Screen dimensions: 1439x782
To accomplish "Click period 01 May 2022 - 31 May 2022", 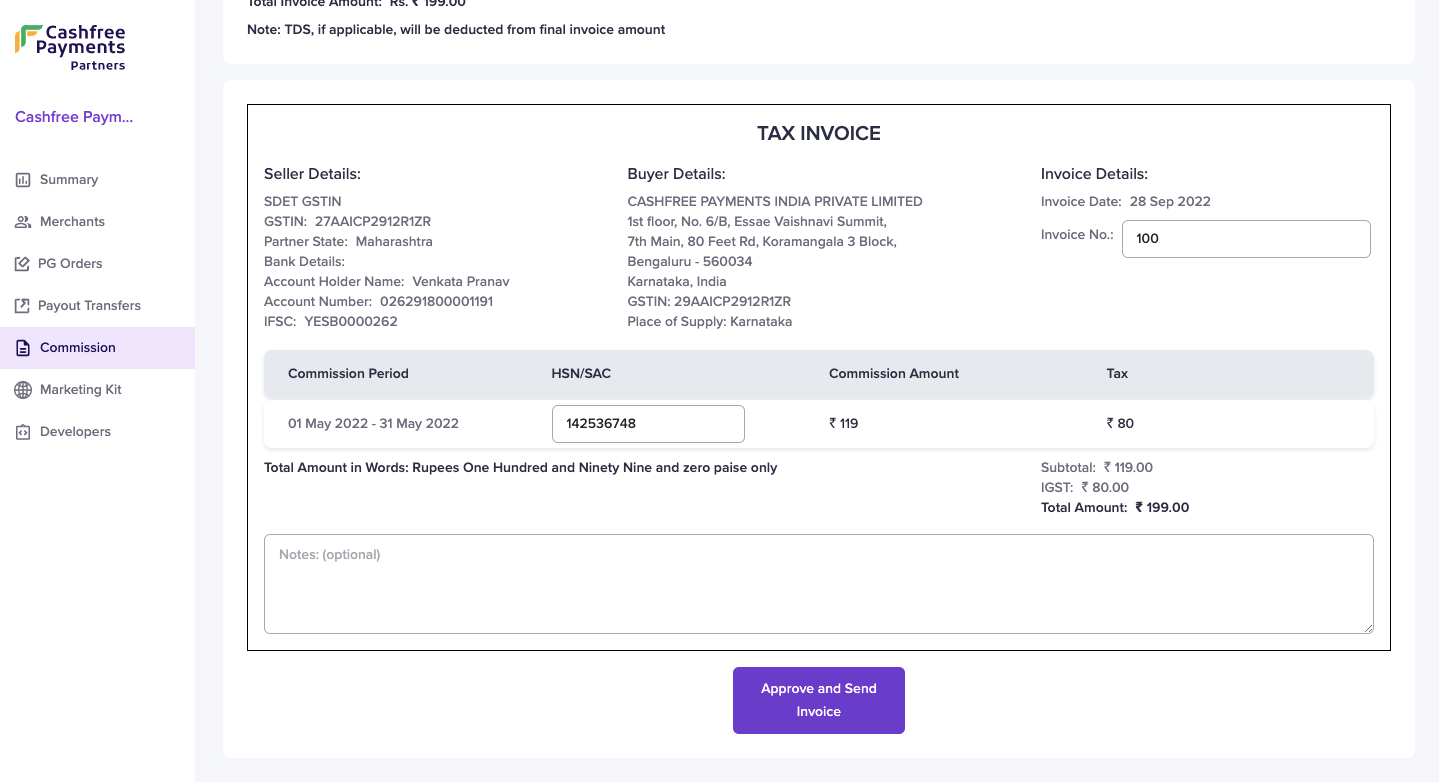I will [x=373, y=424].
